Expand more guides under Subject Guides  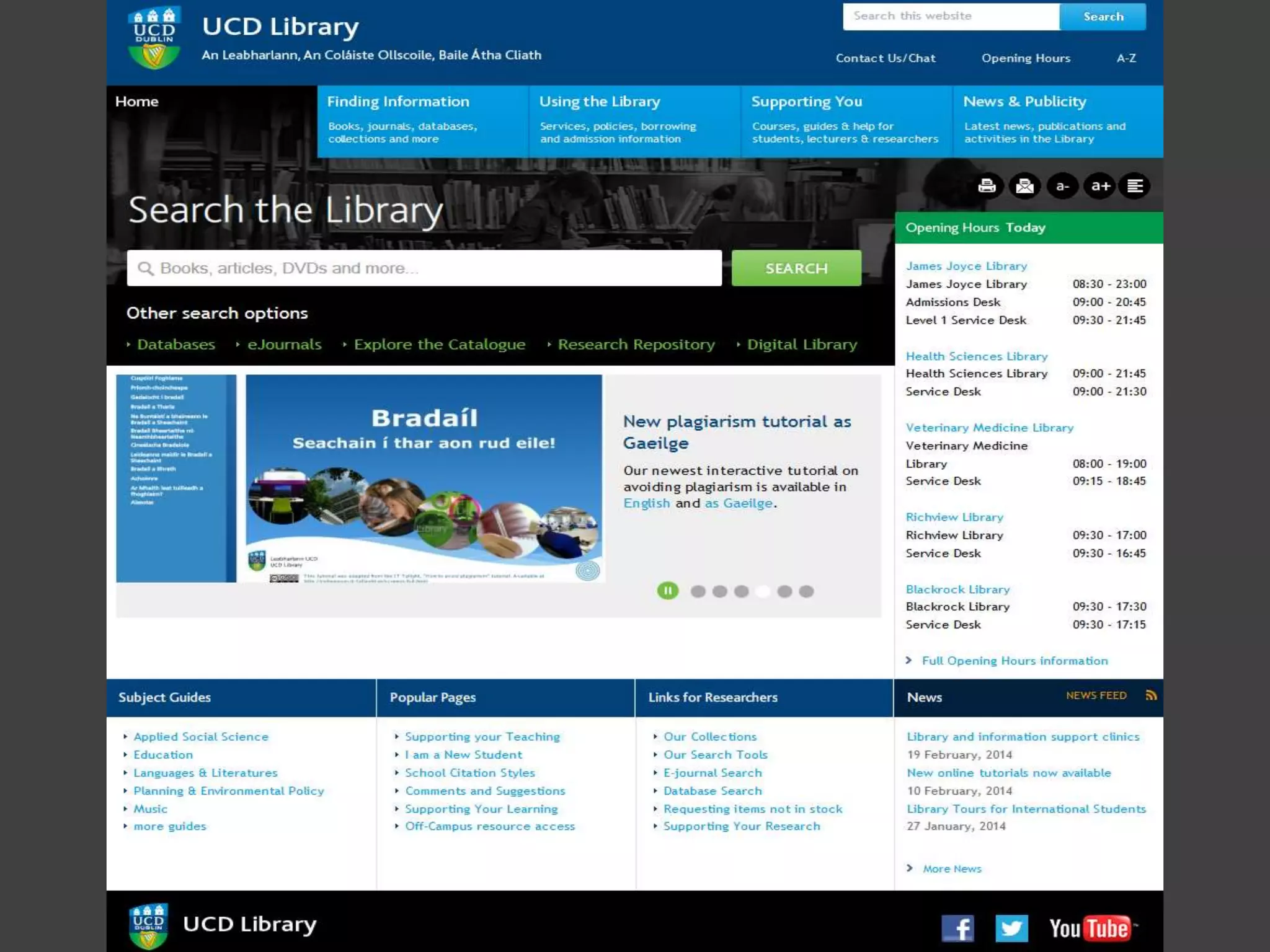170,826
